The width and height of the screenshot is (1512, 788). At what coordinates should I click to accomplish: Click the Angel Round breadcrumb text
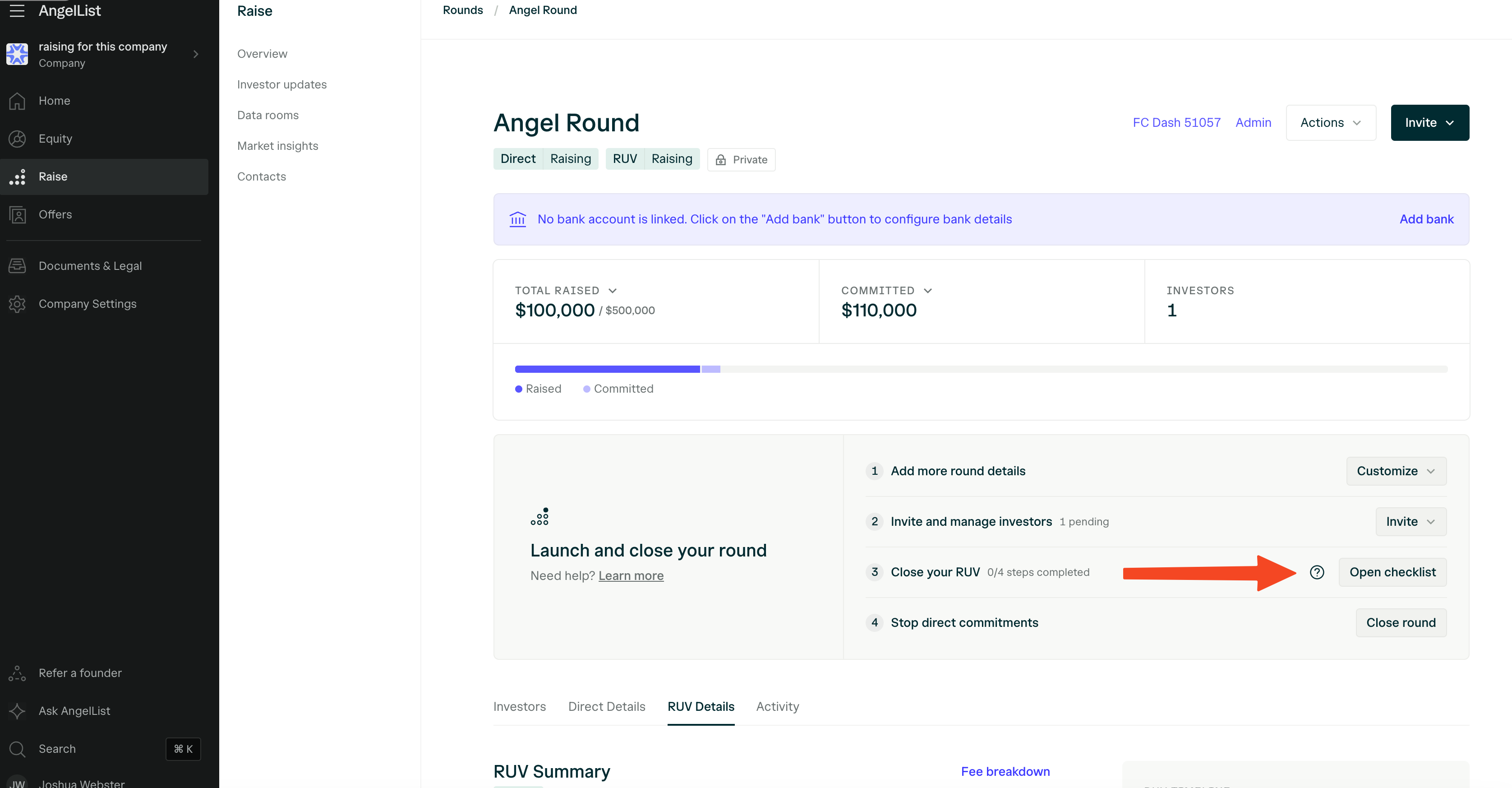tap(542, 10)
